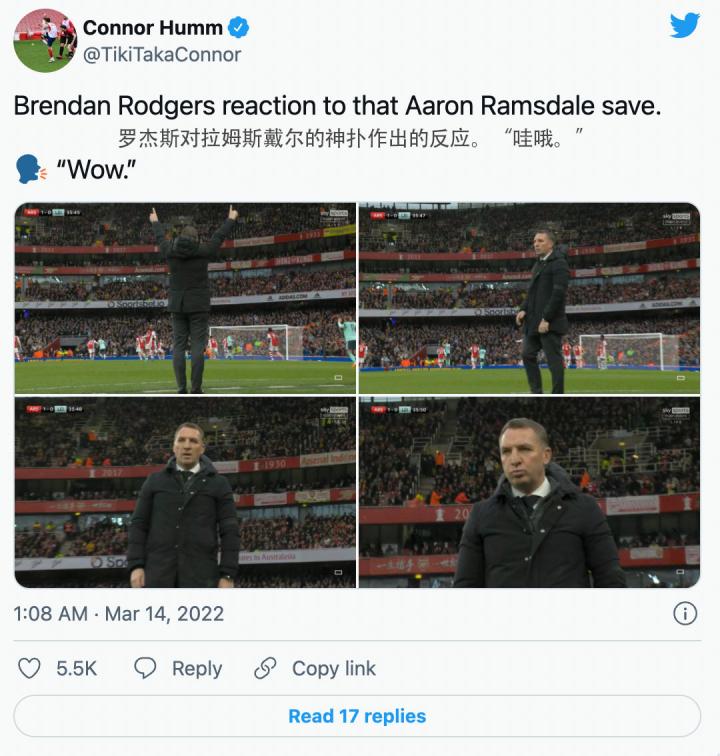720x756 pixels.
Task: Click the "Reply" text label
Action: (x=197, y=669)
